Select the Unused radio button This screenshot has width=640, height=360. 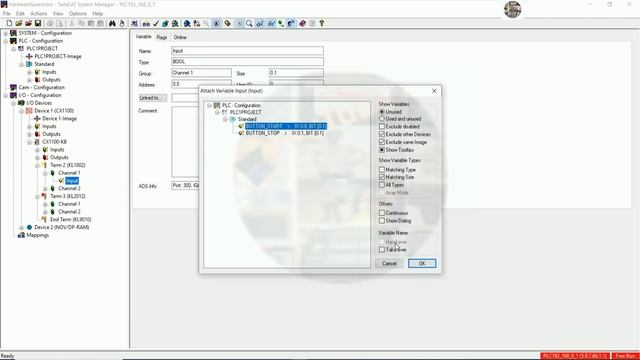382,111
